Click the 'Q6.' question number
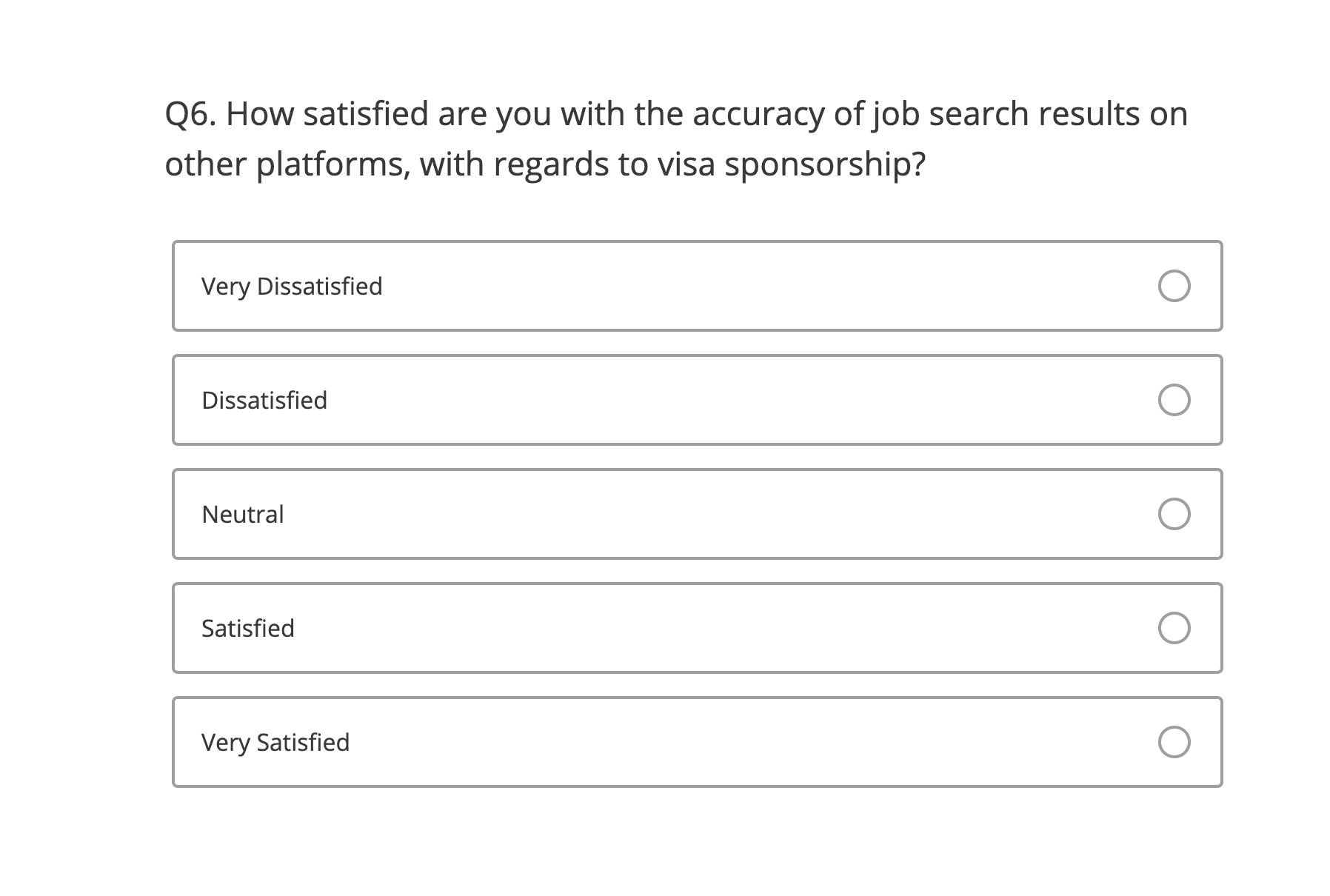 (x=190, y=115)
